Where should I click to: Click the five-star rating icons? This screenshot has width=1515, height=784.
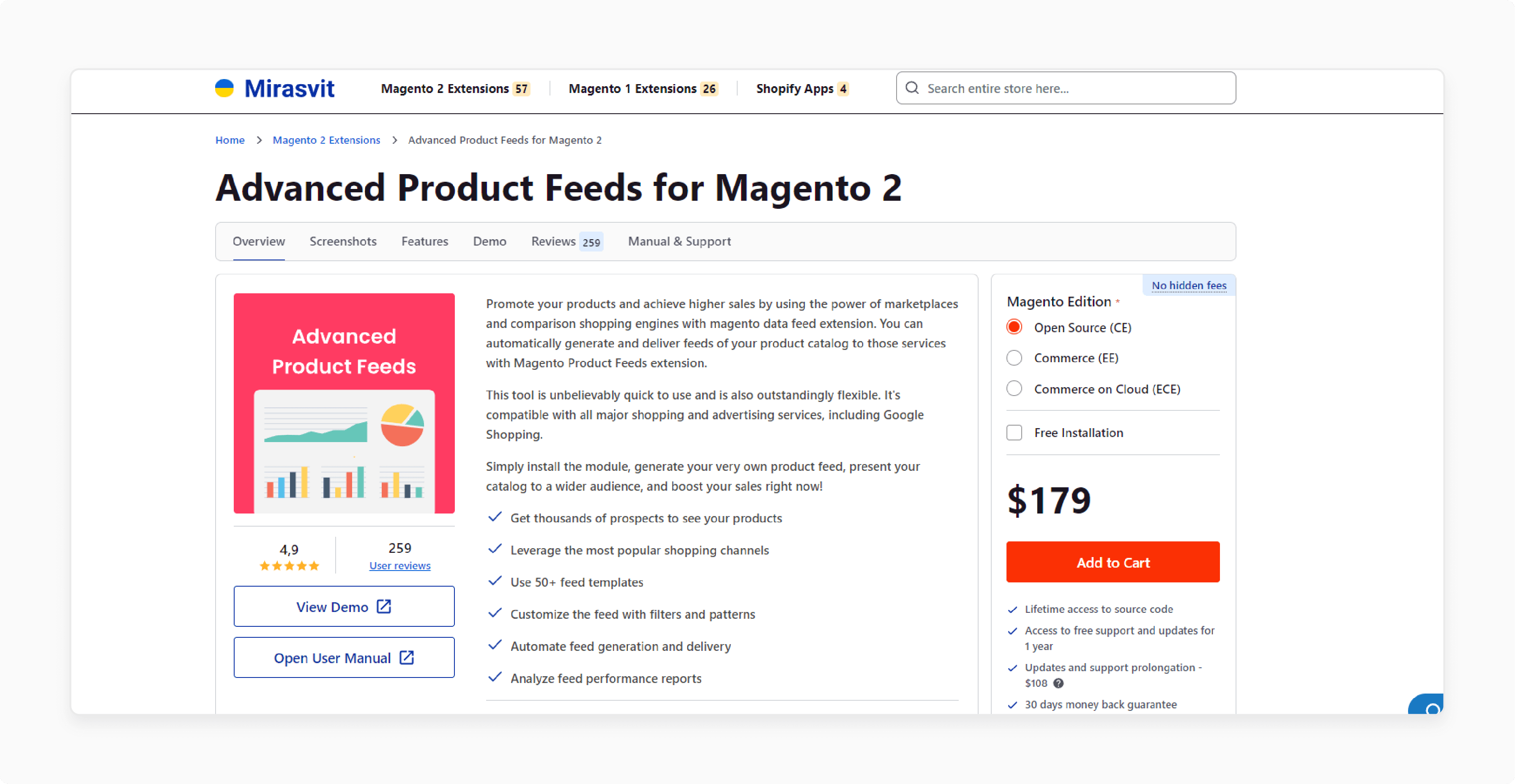click(x=289, y=566)
